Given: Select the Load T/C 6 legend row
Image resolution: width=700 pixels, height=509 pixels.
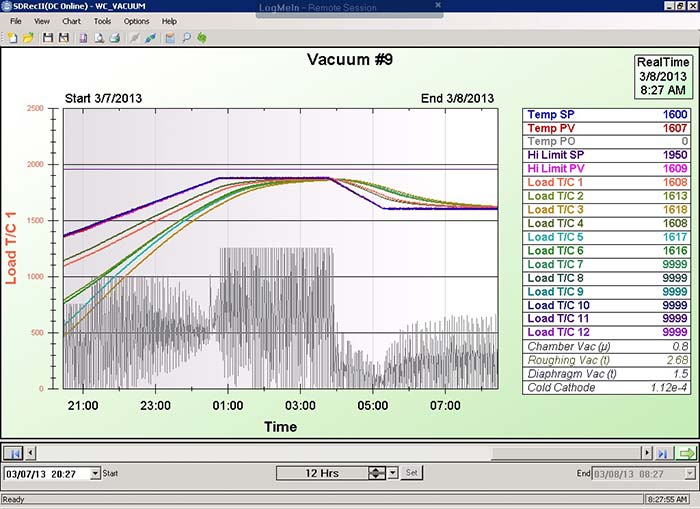Looking at the screenshot, I should pos(606,251).
